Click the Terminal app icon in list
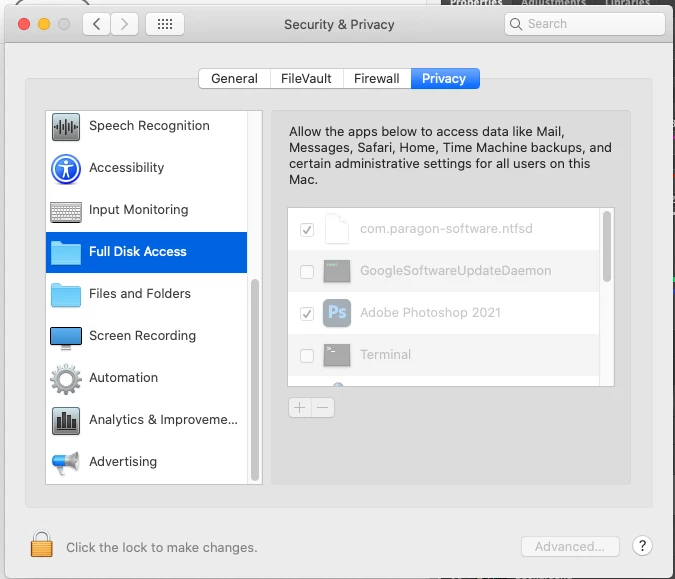 [337, 355]
